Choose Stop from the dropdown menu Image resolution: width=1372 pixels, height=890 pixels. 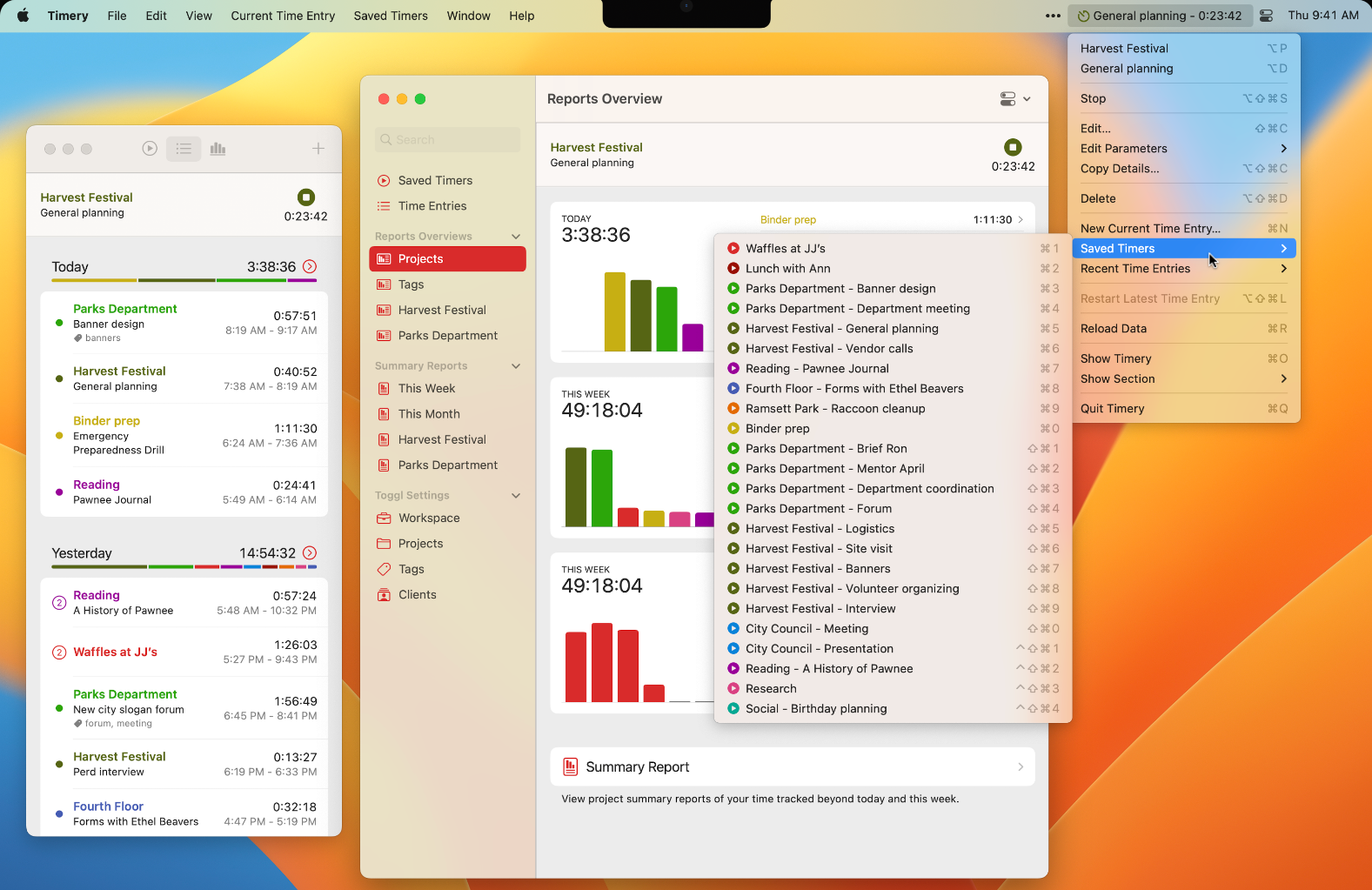1184,98
